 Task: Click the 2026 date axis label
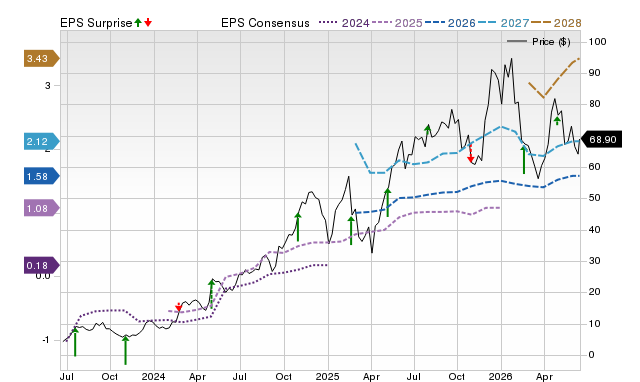coord(500,376)
